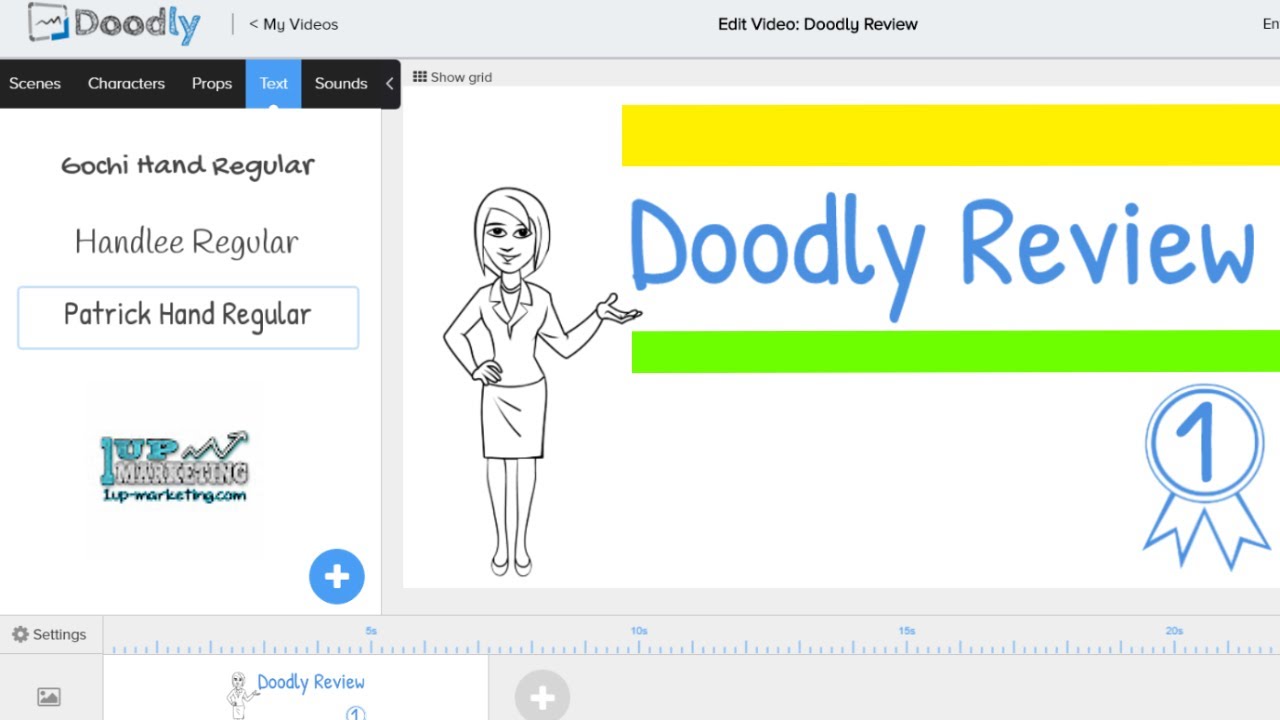Screen dimensions: 1280x720
Task: Click the image icon in timeline row
Action: pos(48,697)
